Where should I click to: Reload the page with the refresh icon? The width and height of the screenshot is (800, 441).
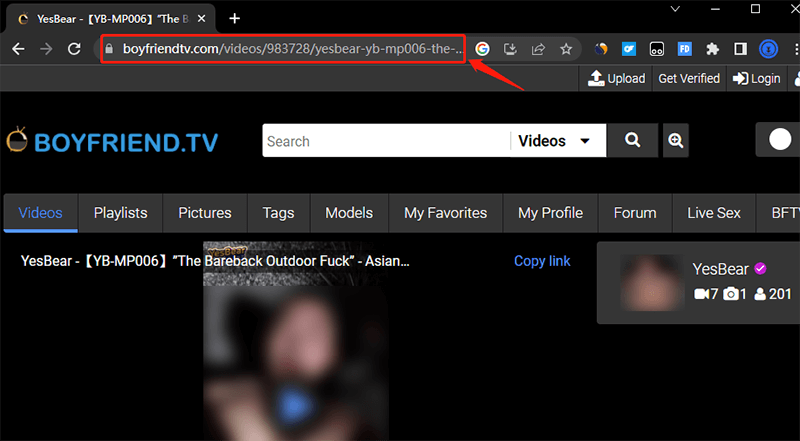[74, 49]
